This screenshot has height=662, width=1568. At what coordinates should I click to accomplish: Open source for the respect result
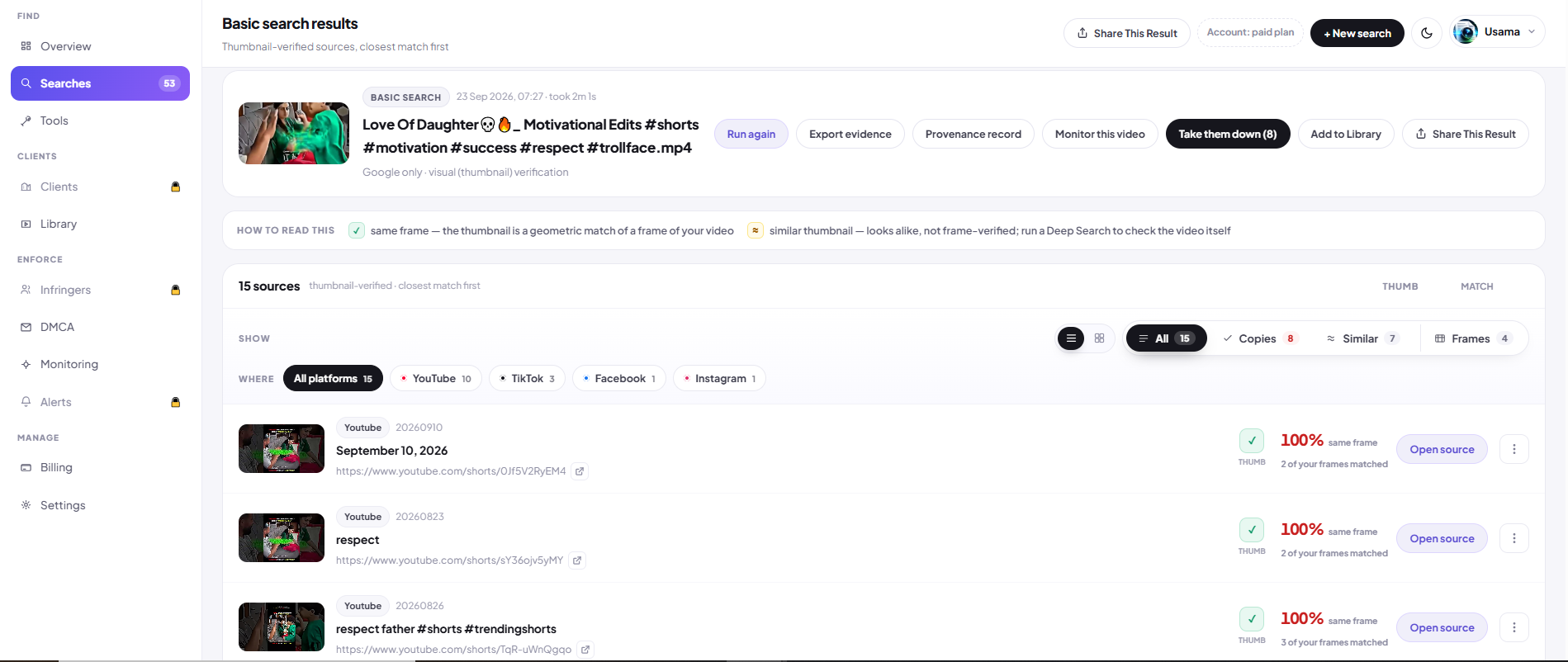click(1442, 538)
